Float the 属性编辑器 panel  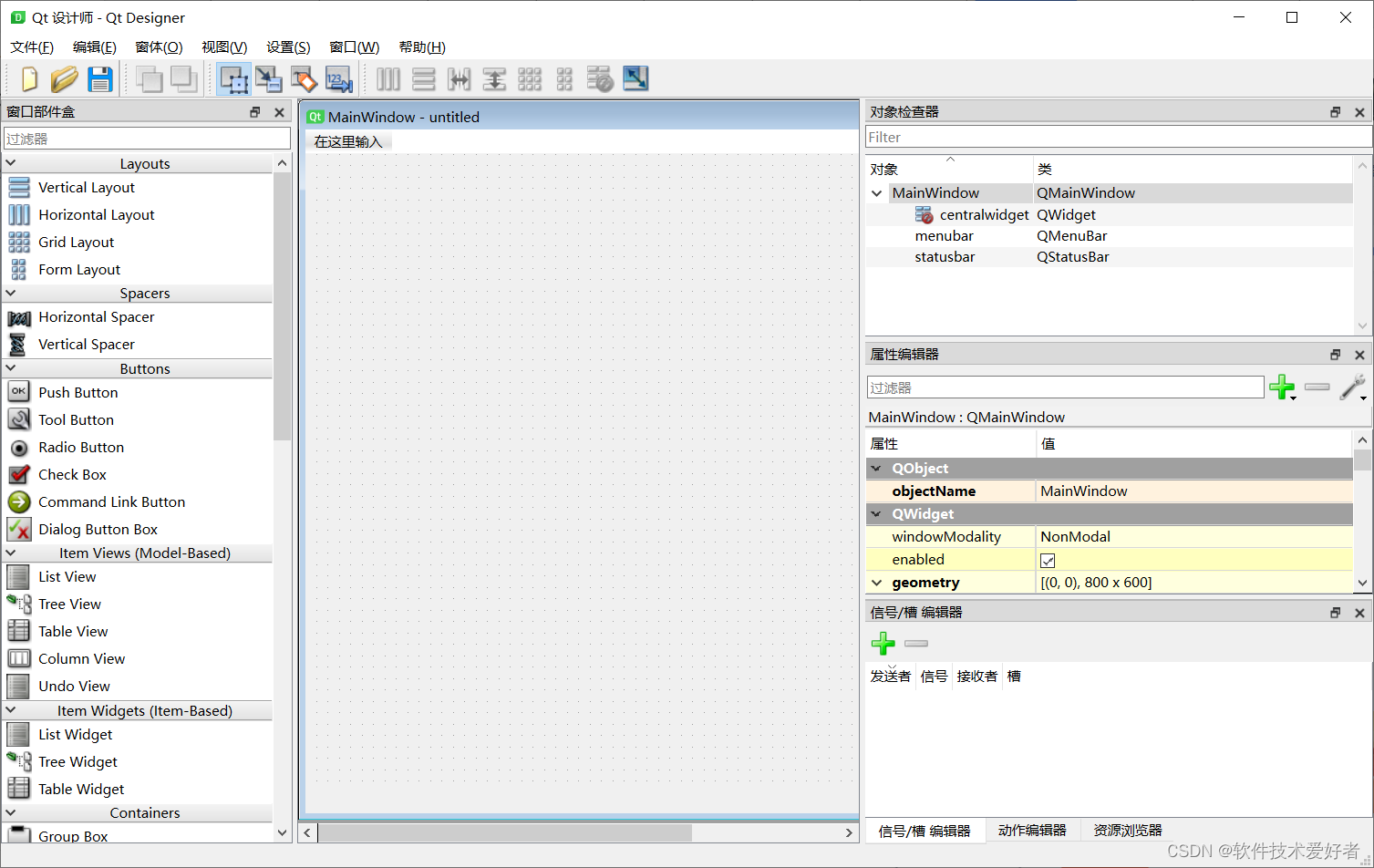click(x=1335, y=355)
